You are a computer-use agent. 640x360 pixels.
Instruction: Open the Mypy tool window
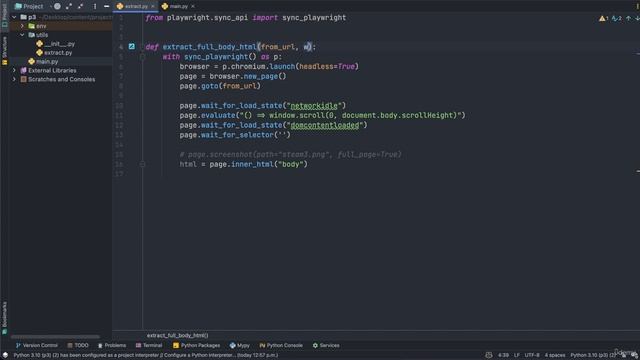click(240, 345)
